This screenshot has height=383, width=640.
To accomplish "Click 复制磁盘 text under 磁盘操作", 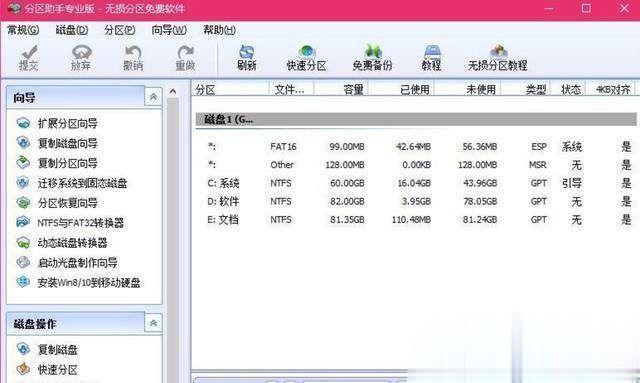I will [58, 350].
